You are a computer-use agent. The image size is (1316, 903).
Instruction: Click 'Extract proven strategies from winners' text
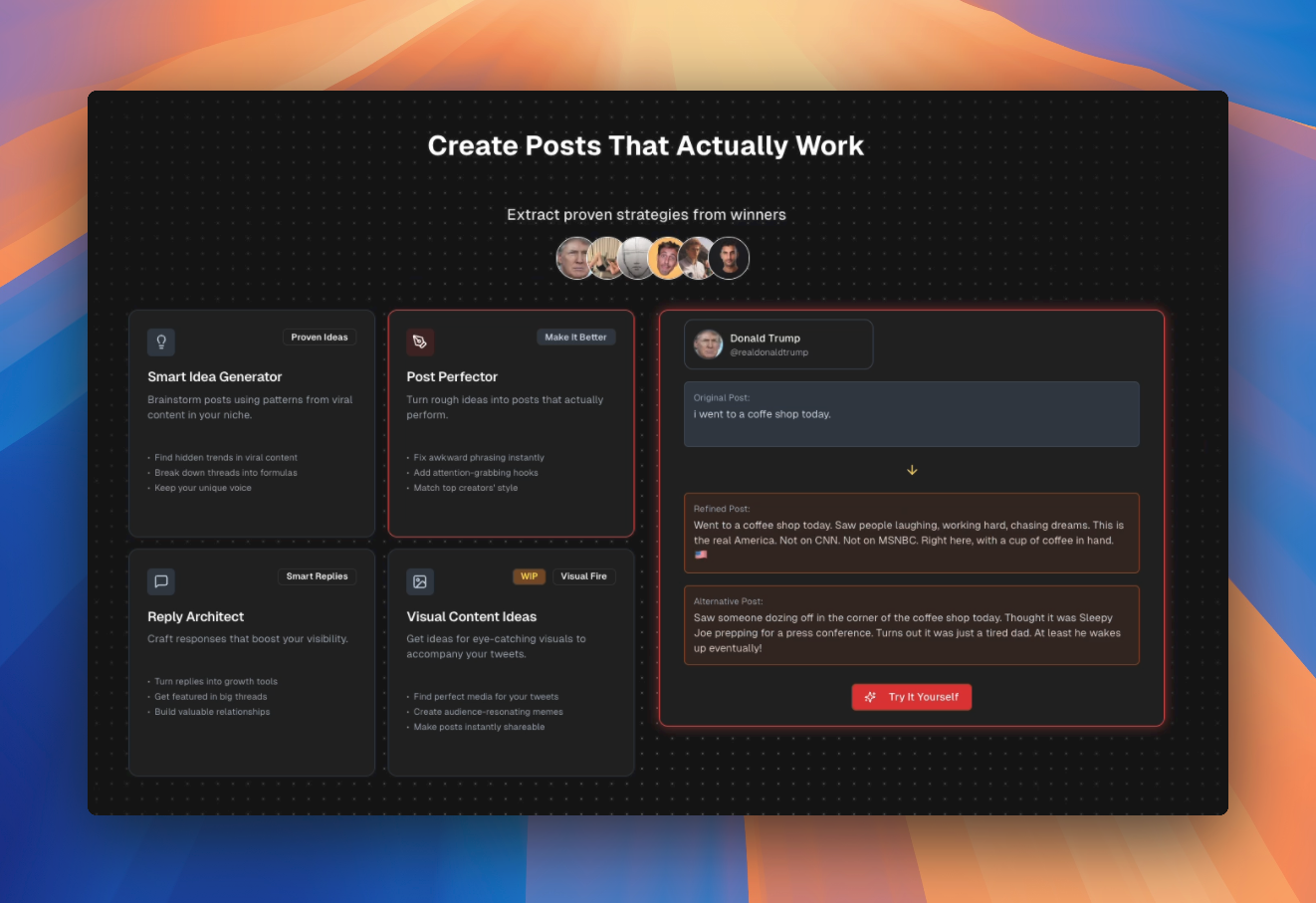[x=646, y=214]
